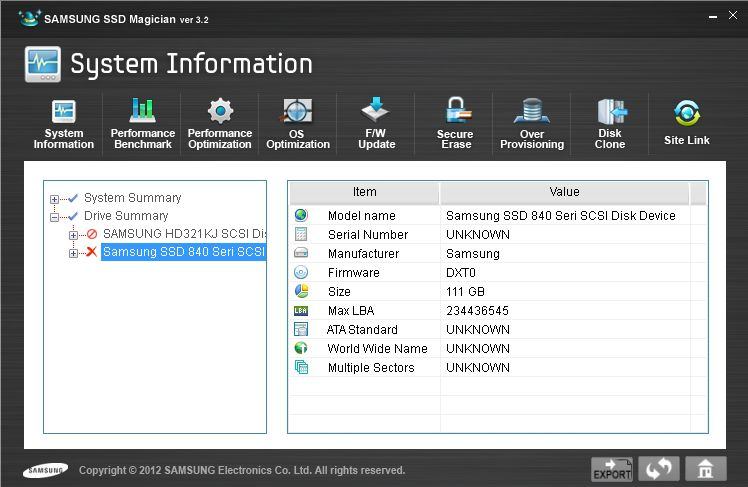Click the Manufacturer row drive icon
Viewport: 748px width, 487px height.
point(301,253)
